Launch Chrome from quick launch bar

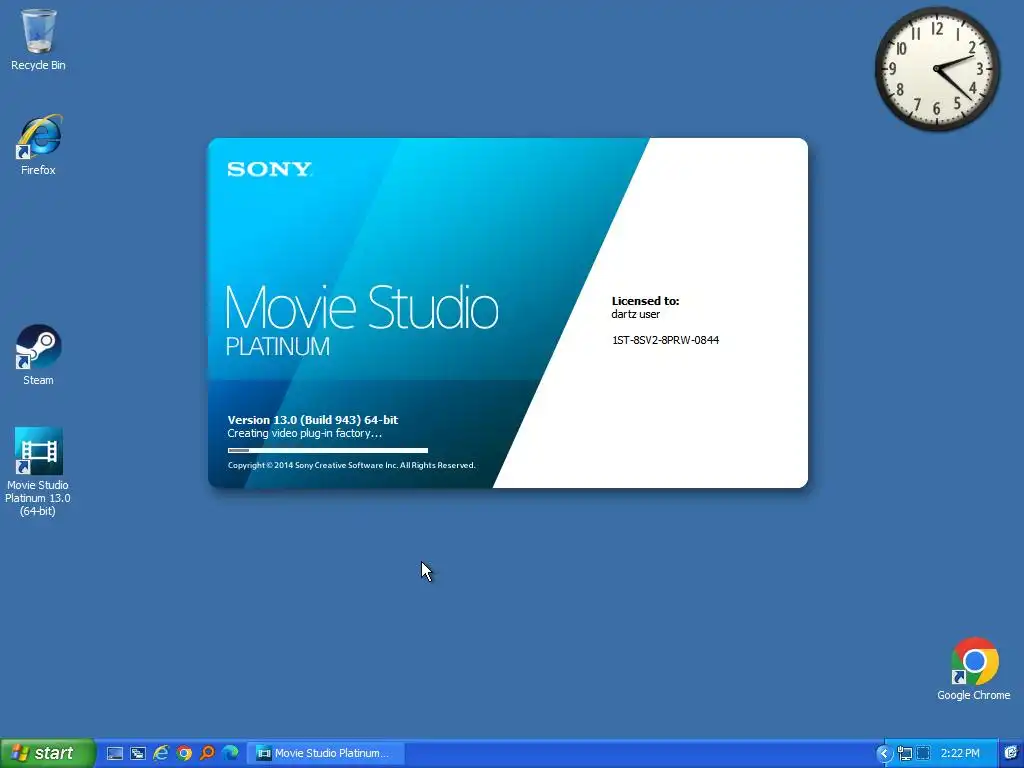tap(184, 754)
